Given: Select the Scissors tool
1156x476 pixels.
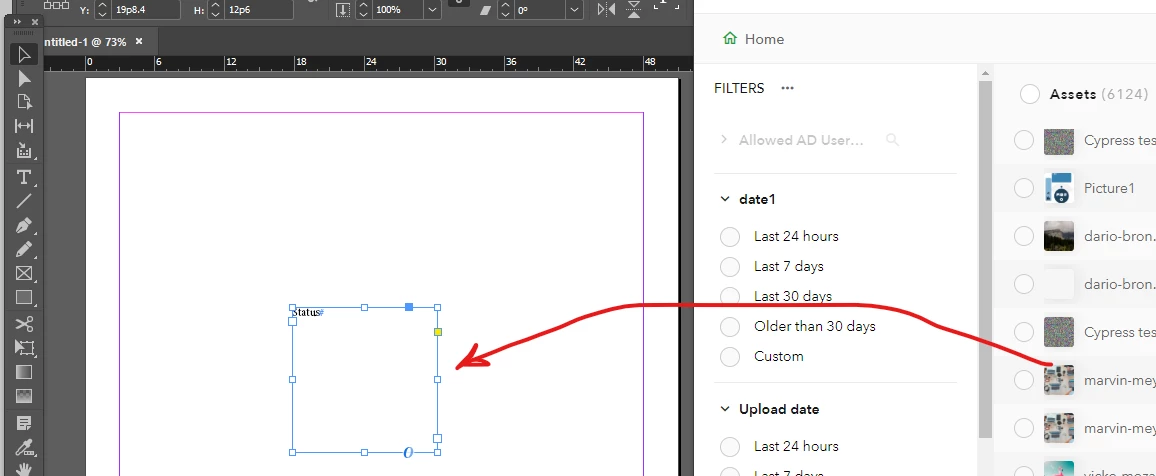Looking at the screenshot, I should click(x=24, y=324).
